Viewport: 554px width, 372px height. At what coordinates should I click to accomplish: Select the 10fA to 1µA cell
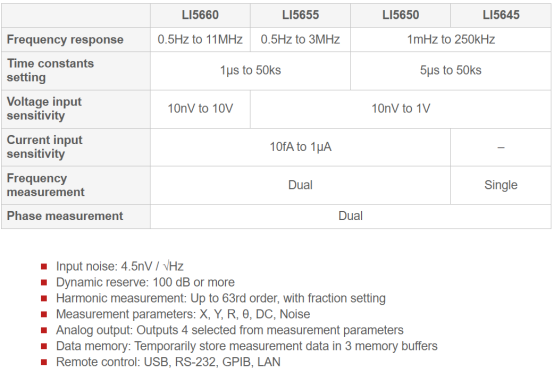300,147
